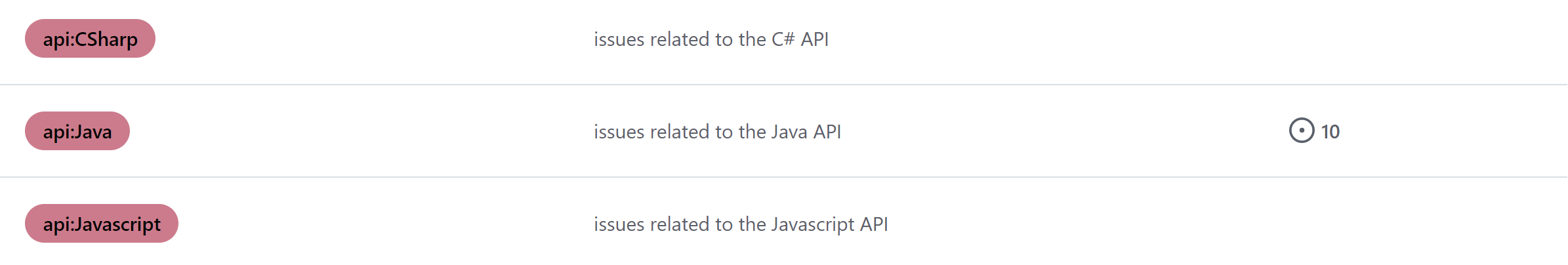Click "Javascript API" text in last row
This screenshot has height=265, width=1568.
(829, 224)
